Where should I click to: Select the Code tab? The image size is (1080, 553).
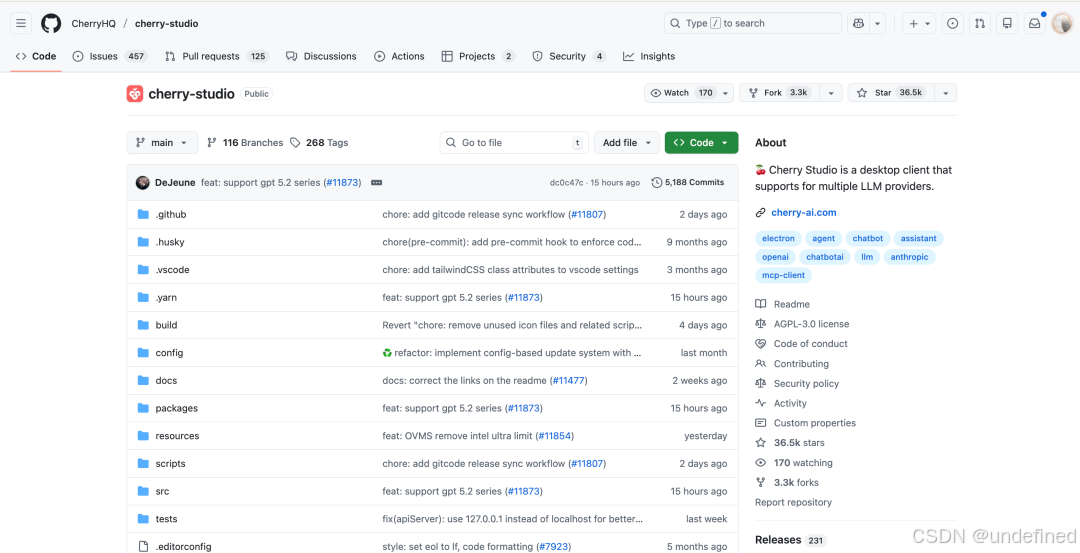pos(36,56)
